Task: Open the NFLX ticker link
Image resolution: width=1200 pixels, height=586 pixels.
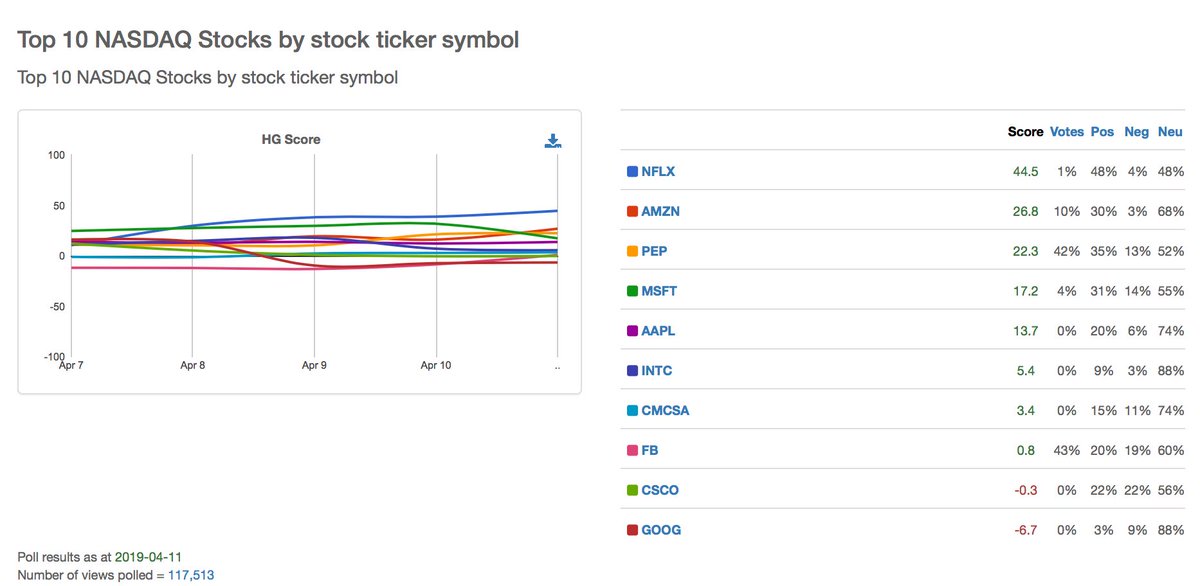Action: pos(658,172)
